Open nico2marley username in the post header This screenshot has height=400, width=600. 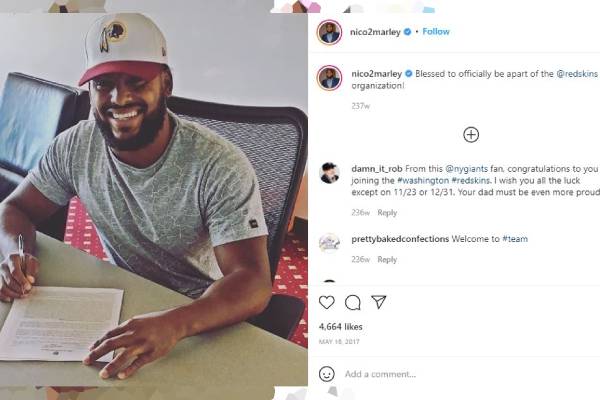pos(375,32)
